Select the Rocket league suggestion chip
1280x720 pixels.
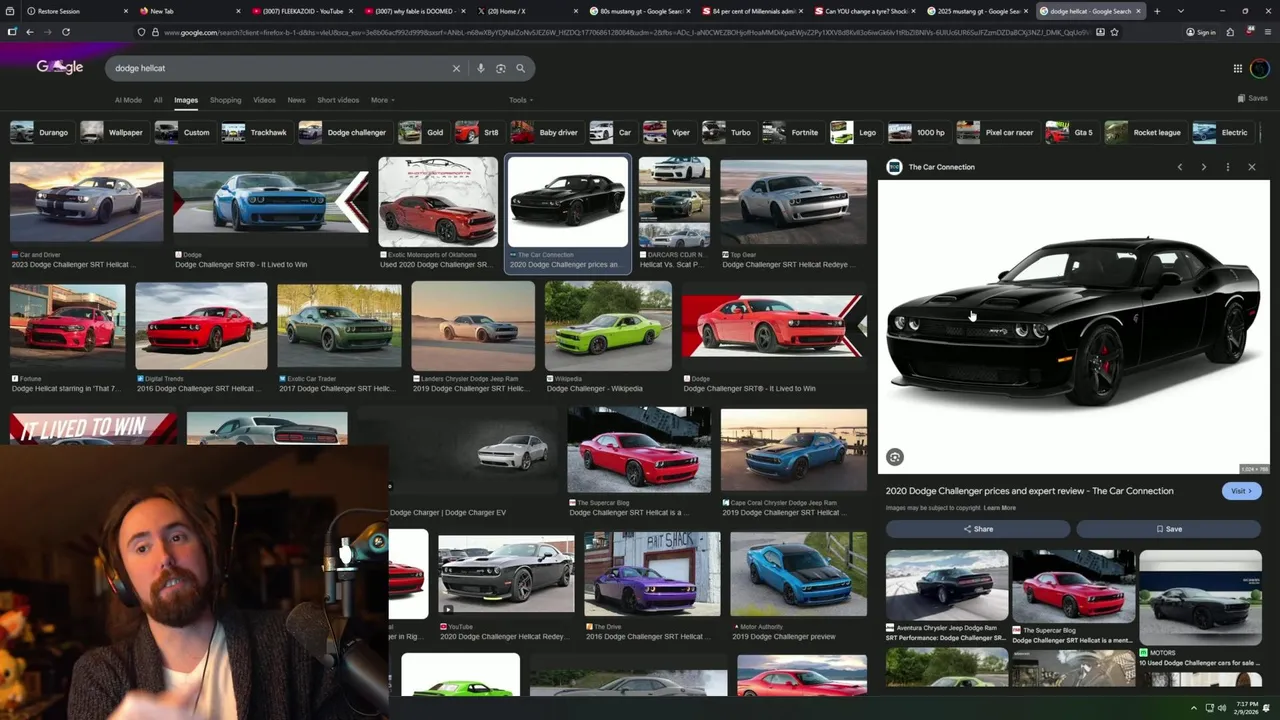pyautogui.click(x=1145, y=132)
